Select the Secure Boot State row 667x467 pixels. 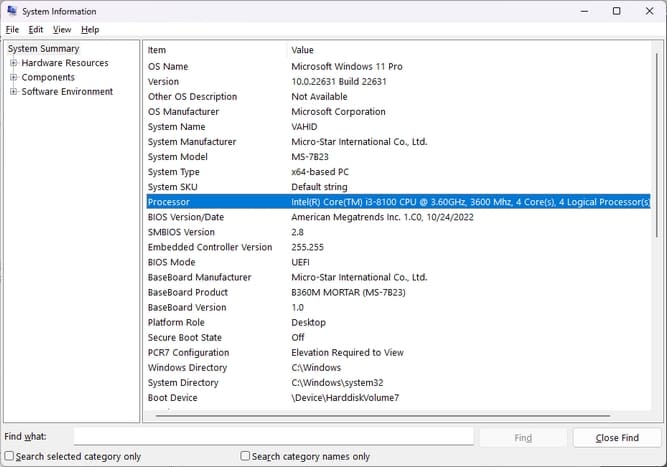[x=398, y=337]
